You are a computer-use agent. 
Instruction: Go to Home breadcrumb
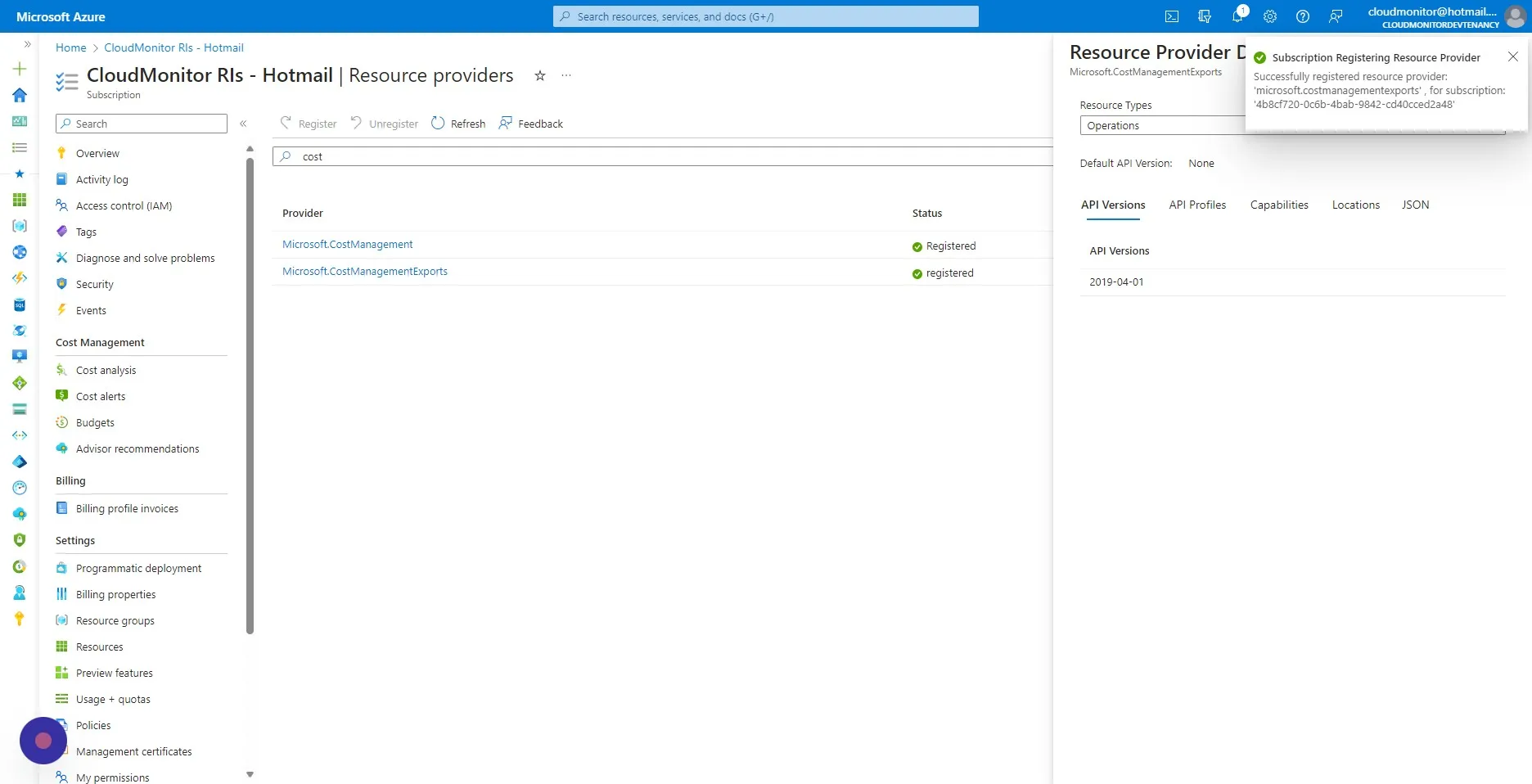[70, 47]
